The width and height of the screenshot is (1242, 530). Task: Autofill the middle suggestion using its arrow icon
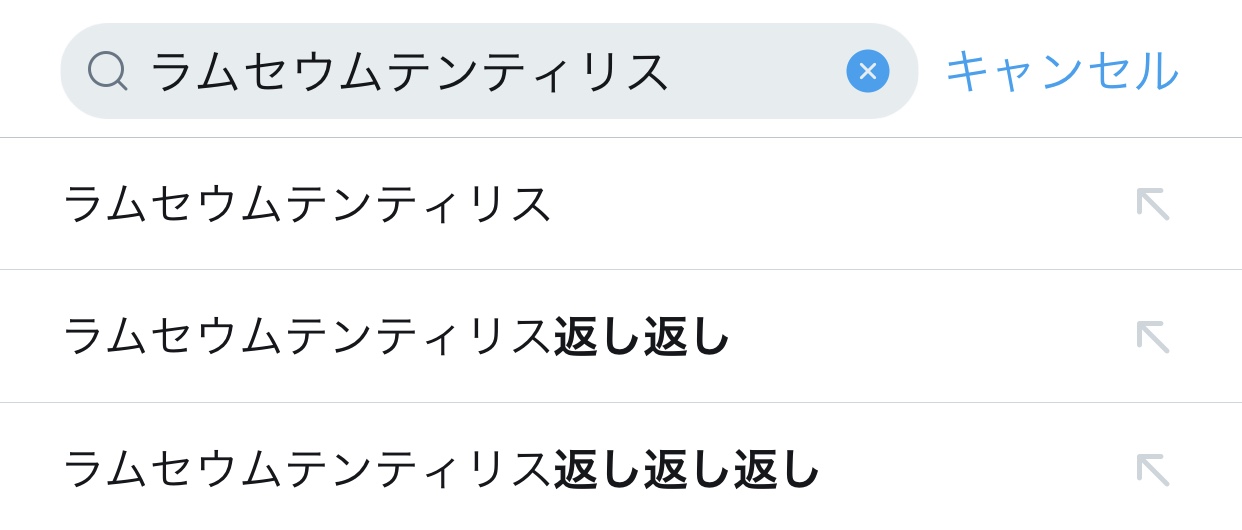coord(1152,336)
